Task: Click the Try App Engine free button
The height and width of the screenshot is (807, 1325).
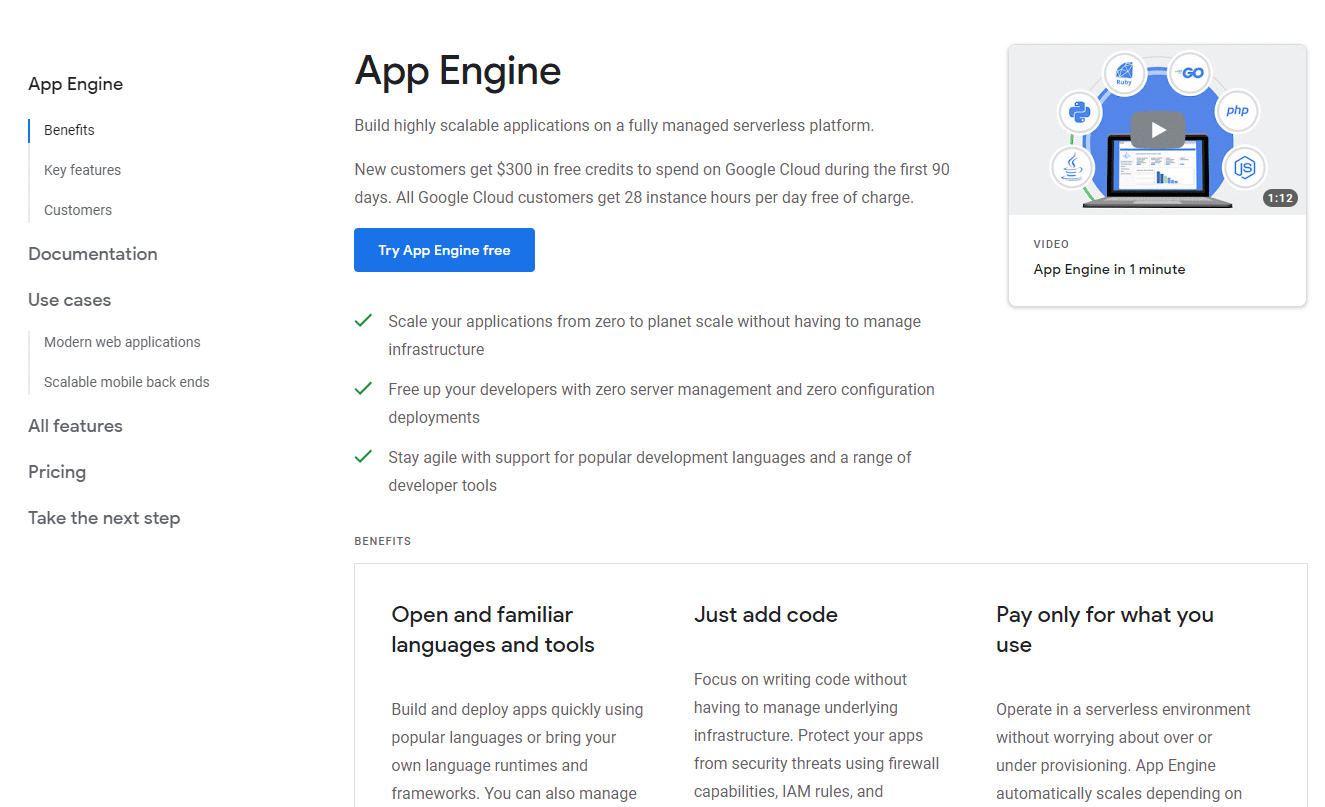Action: pyautogui.click(x=444, y=249)
